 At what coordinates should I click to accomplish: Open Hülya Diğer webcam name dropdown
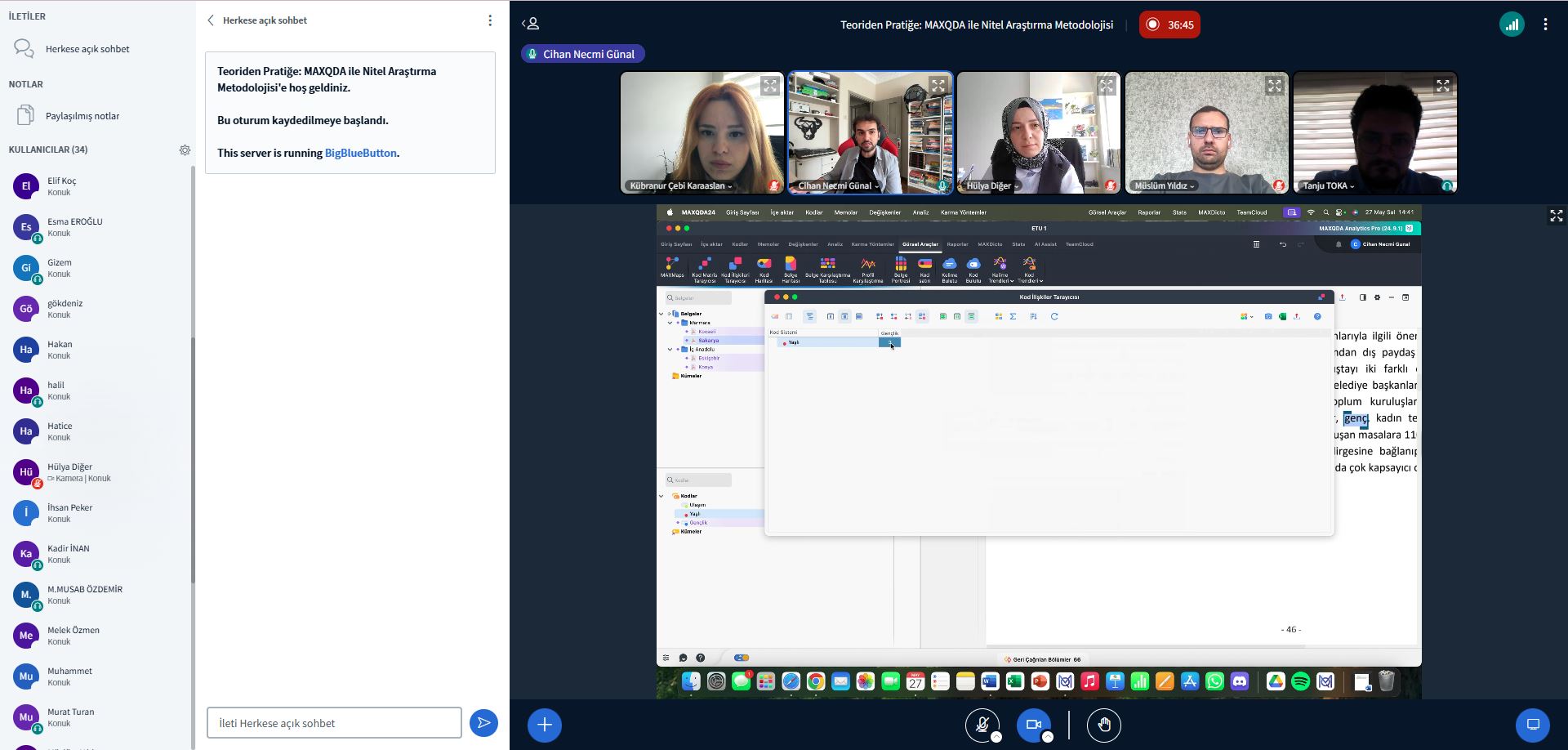click(992, 186)
